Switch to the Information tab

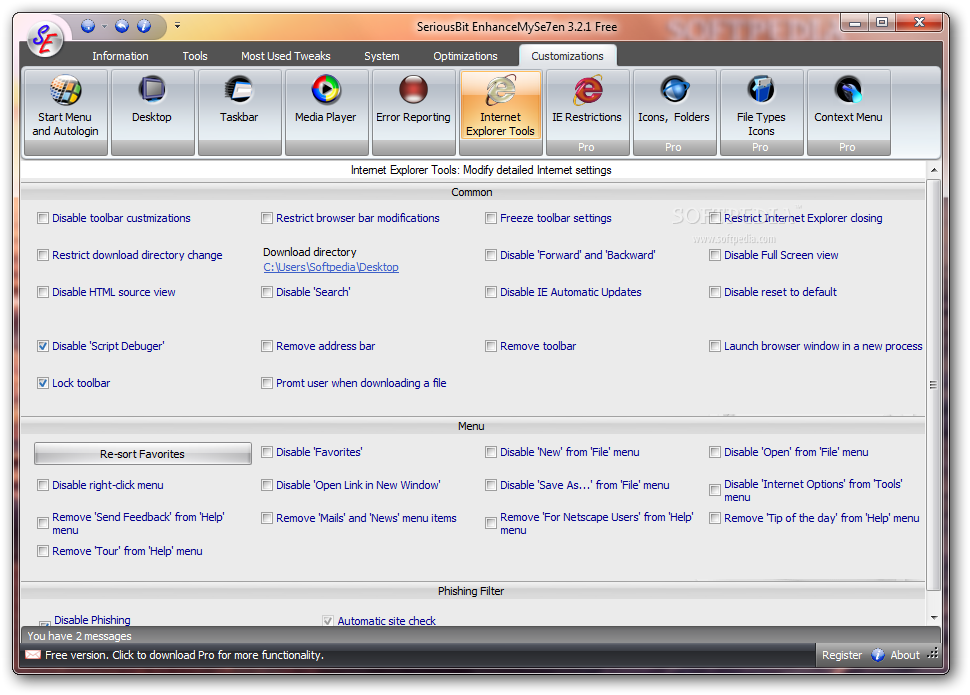(x=120, y=56)
